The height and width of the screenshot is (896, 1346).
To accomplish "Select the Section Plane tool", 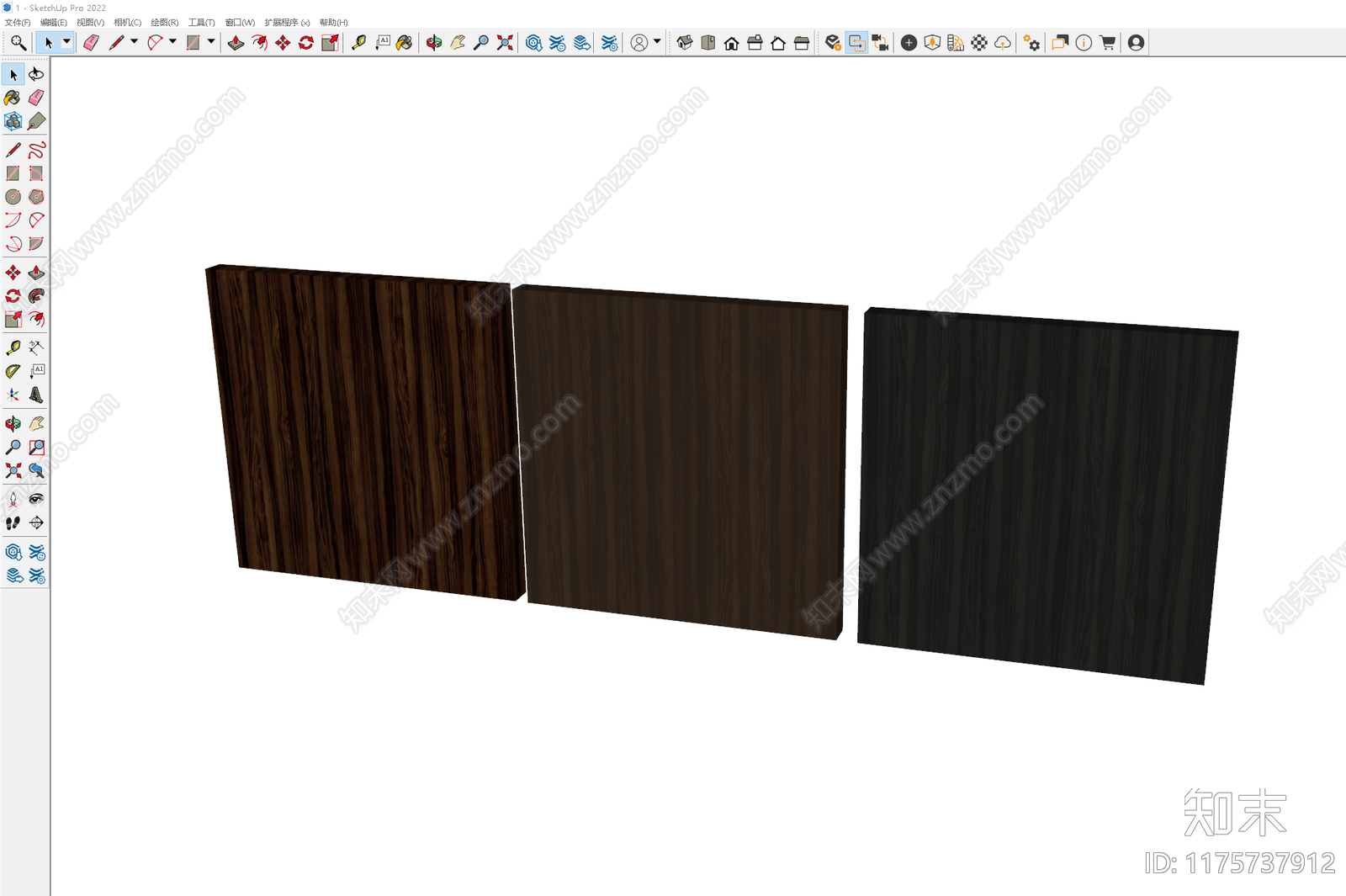I will pyautogui.click(x=36, y=522).
